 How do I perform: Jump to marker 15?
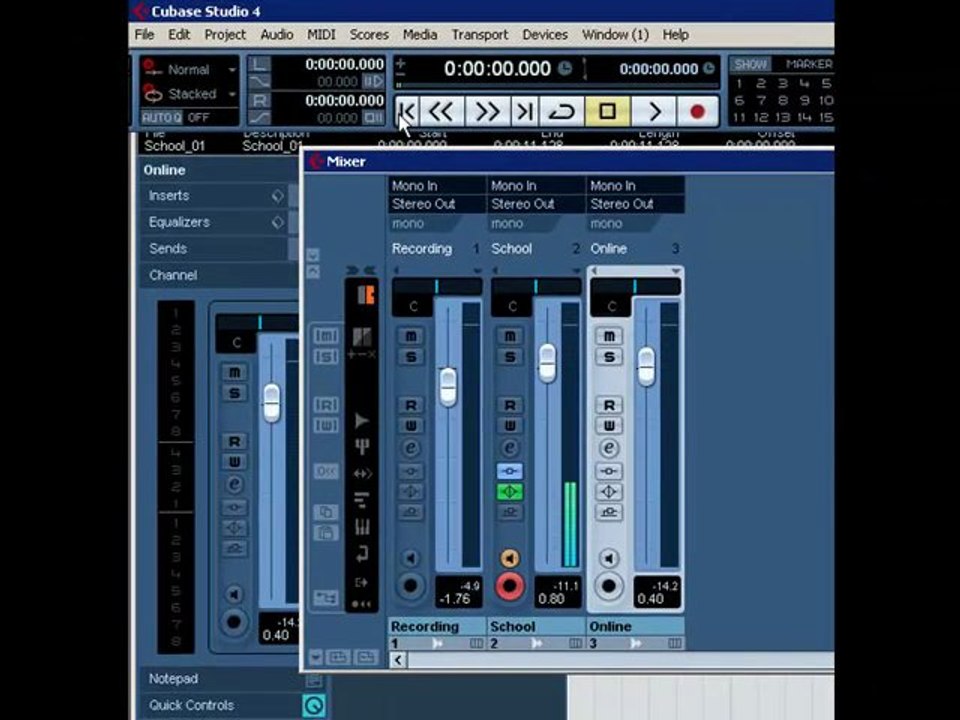[x=826, y=117]
